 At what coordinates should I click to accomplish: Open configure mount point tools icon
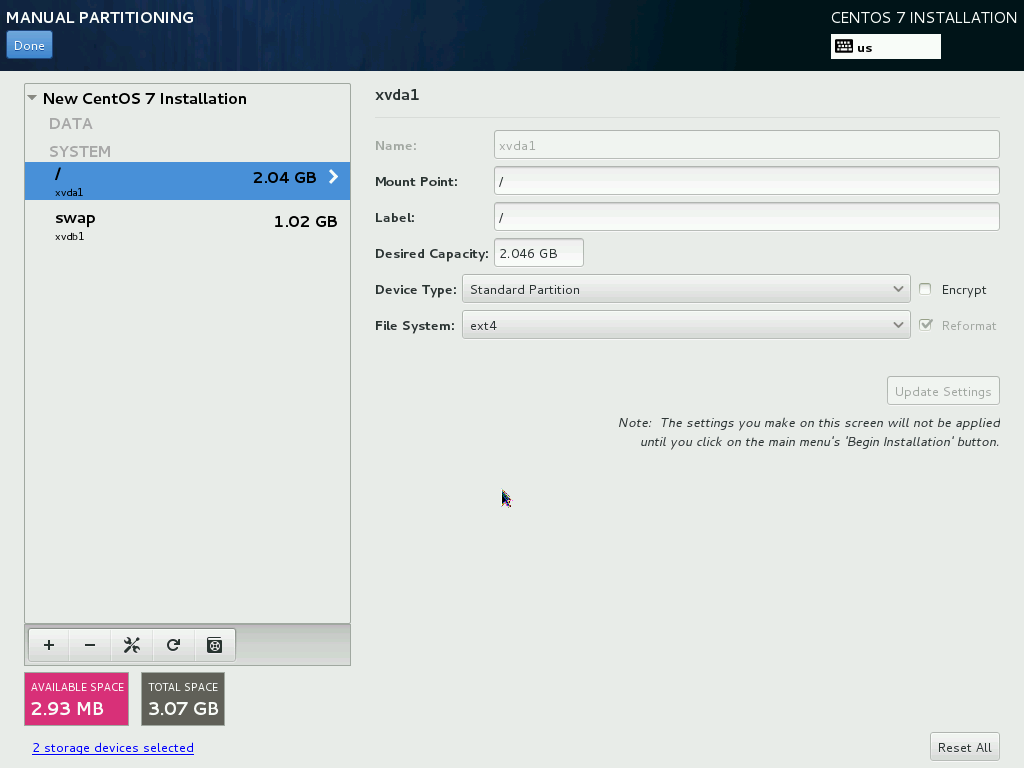coord(132,645)
